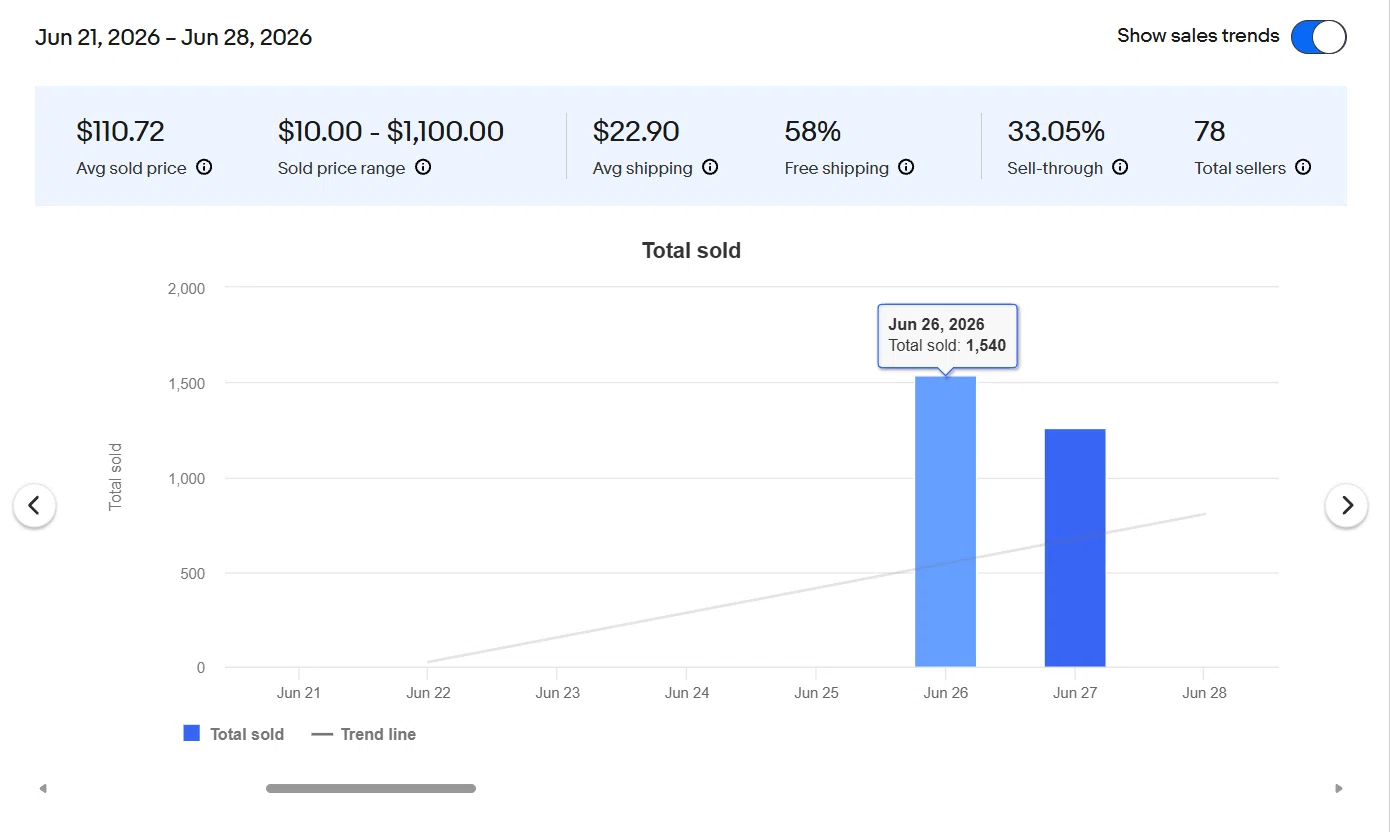The width and height of the screenshot is (1390, 832).
Task: Click the 500 y-axis label
Action: 192,574
